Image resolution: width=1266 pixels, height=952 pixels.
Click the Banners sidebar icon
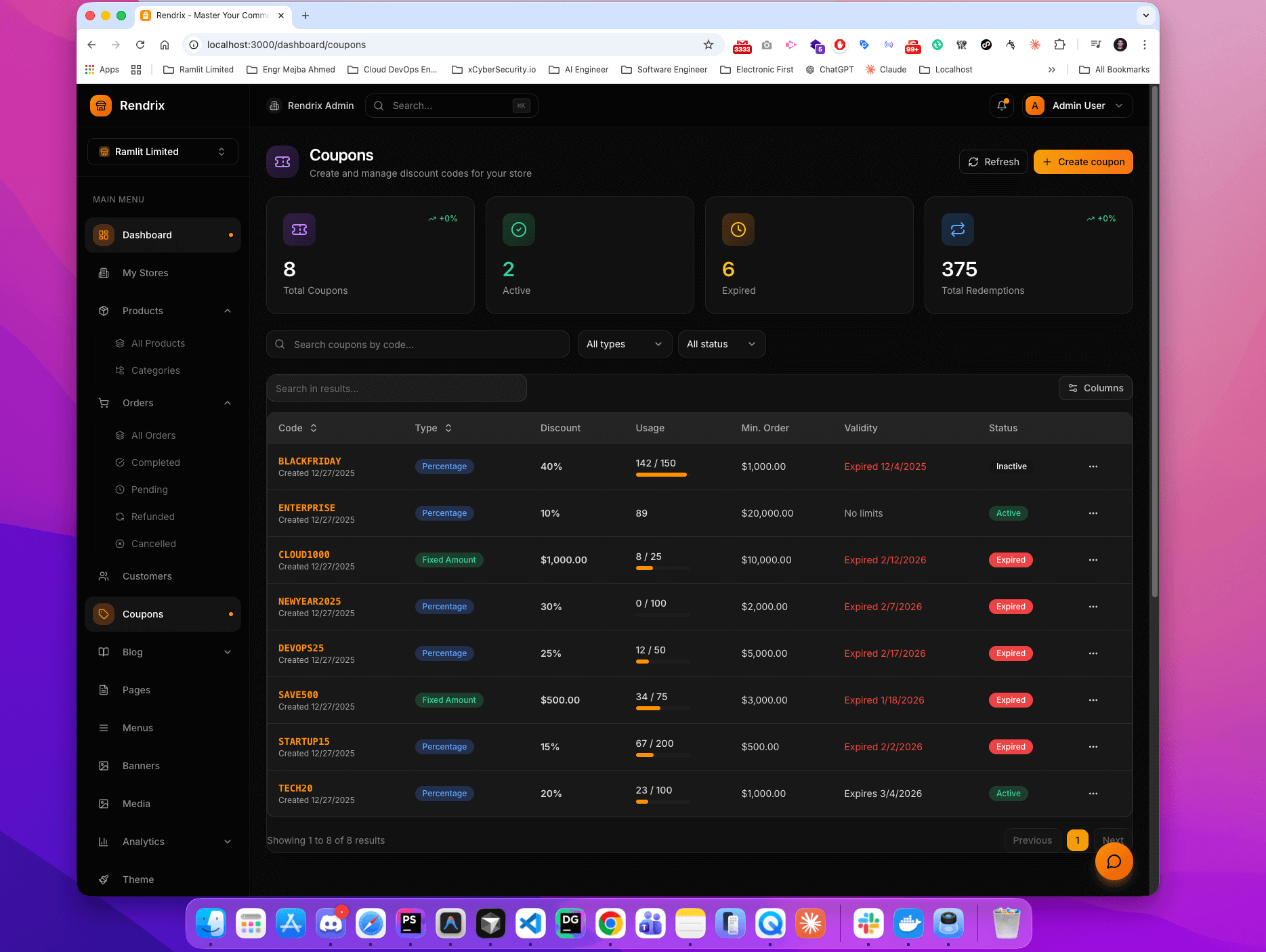(103, 766)
